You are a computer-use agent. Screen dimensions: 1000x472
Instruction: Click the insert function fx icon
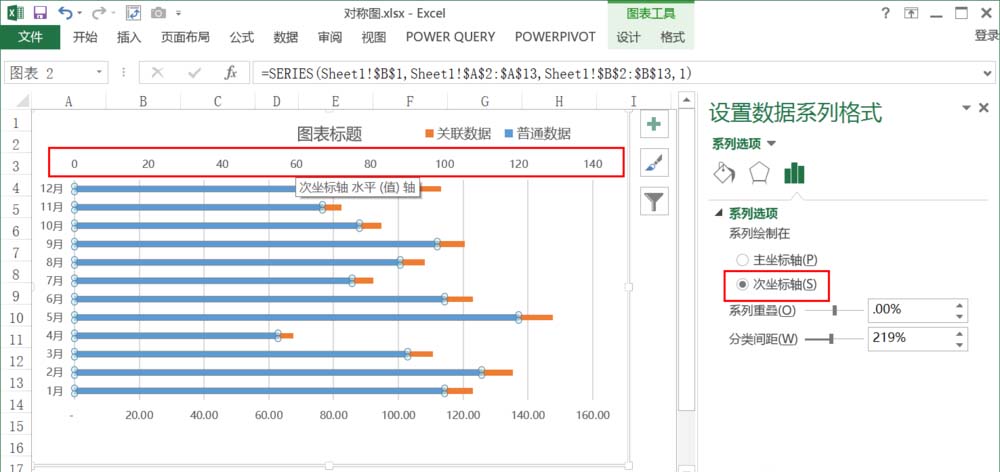click(x=230, y=73)
